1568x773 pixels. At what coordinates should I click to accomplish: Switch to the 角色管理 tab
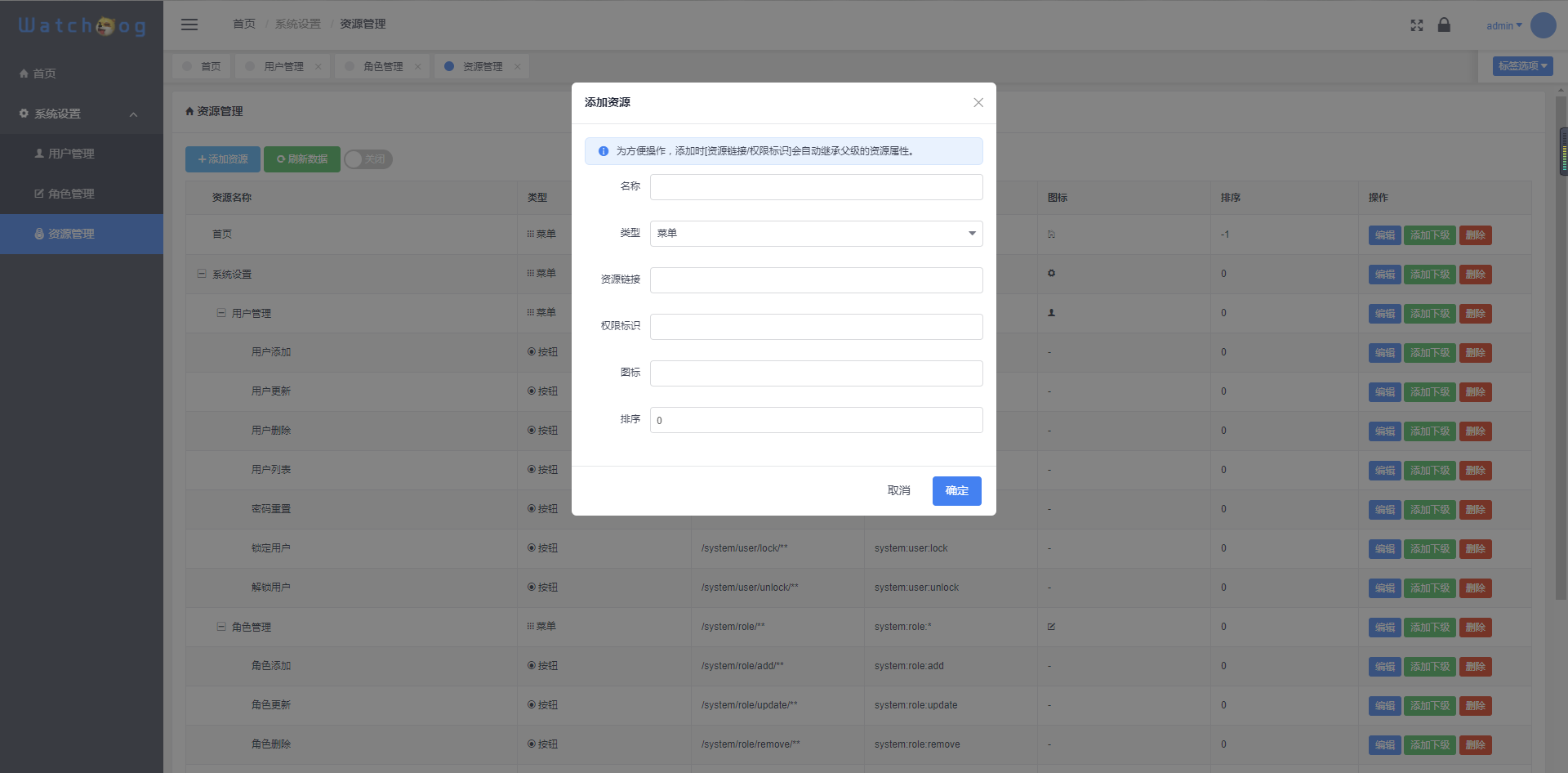click(383, 66)
